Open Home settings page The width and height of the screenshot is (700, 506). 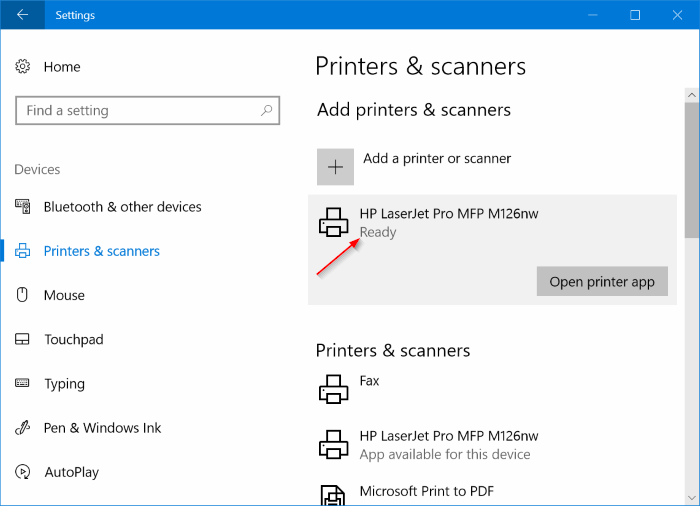click(x=62, y=67)
